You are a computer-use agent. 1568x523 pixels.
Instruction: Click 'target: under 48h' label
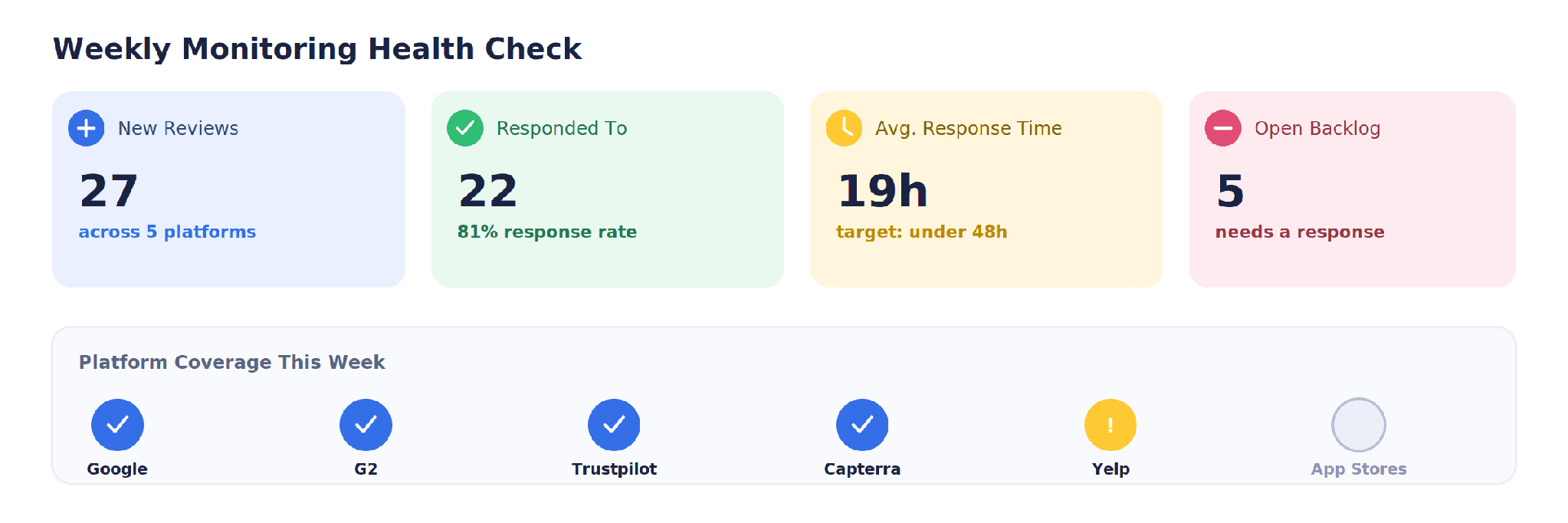point(921,232)
